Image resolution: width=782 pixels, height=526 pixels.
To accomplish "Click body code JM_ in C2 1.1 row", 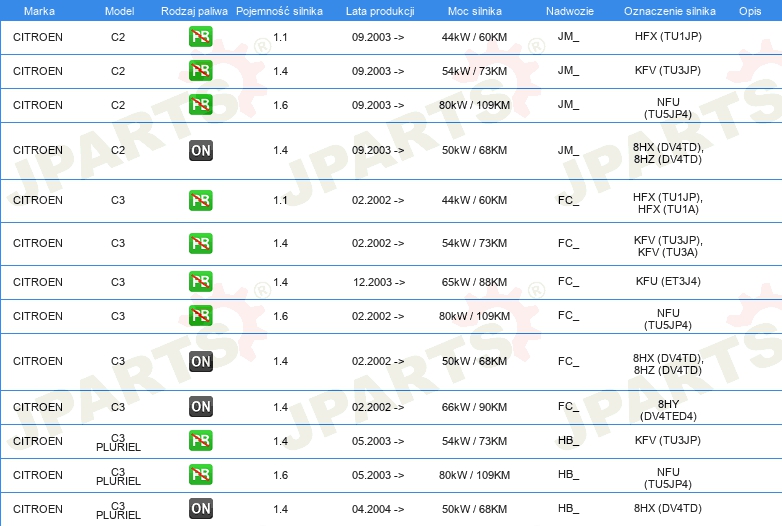I will (x=569, y=36).
